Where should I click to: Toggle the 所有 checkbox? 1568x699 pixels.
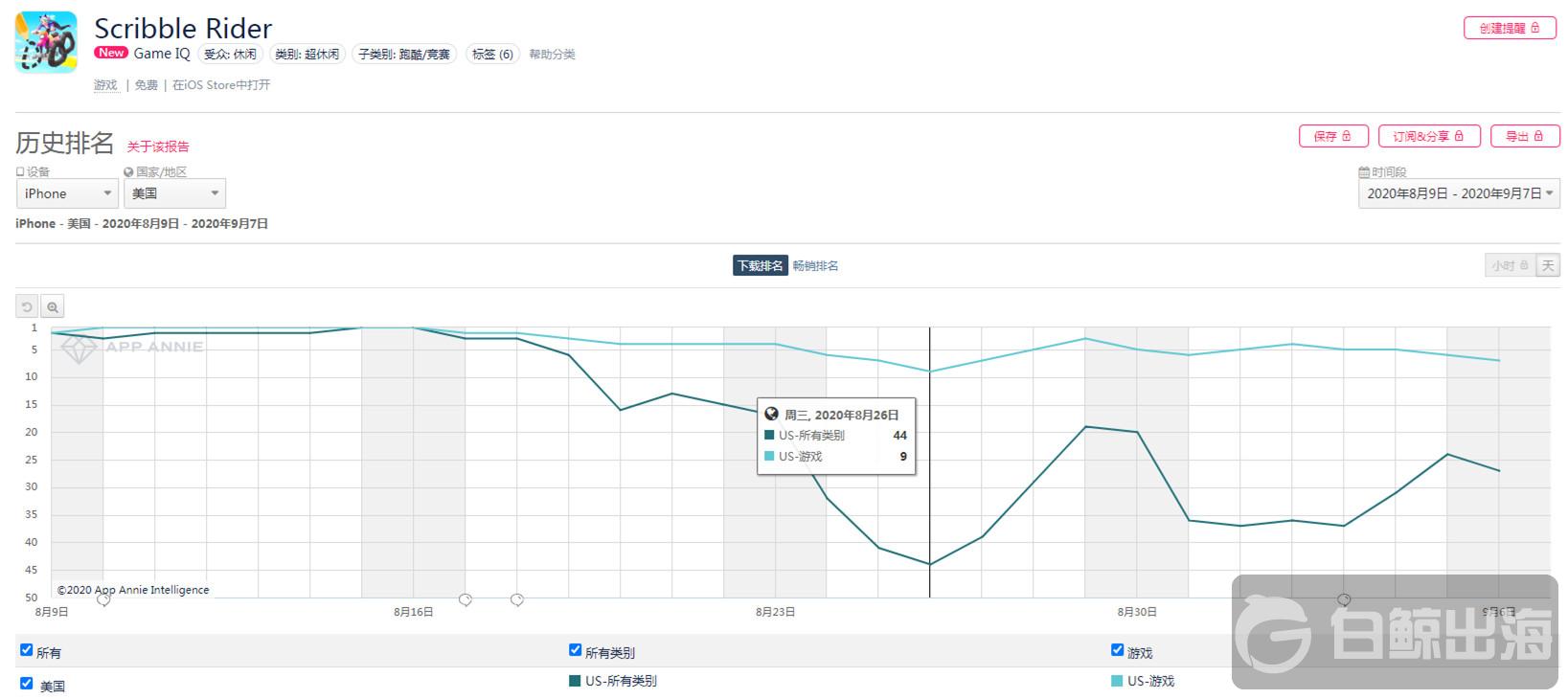click(27, 650)
